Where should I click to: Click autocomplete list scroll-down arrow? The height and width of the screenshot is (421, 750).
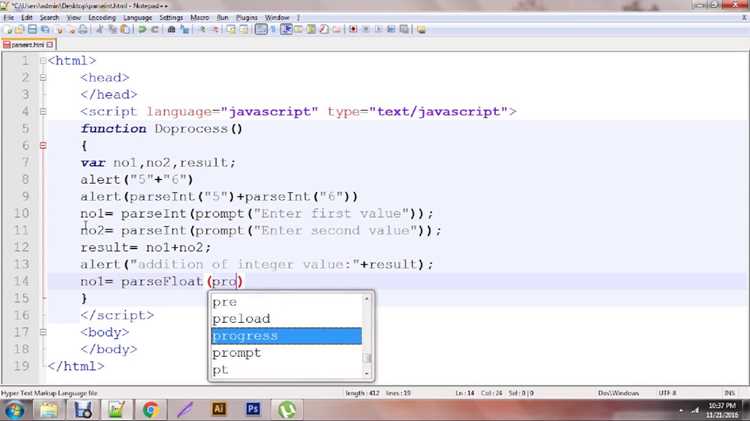click(367, 373)
